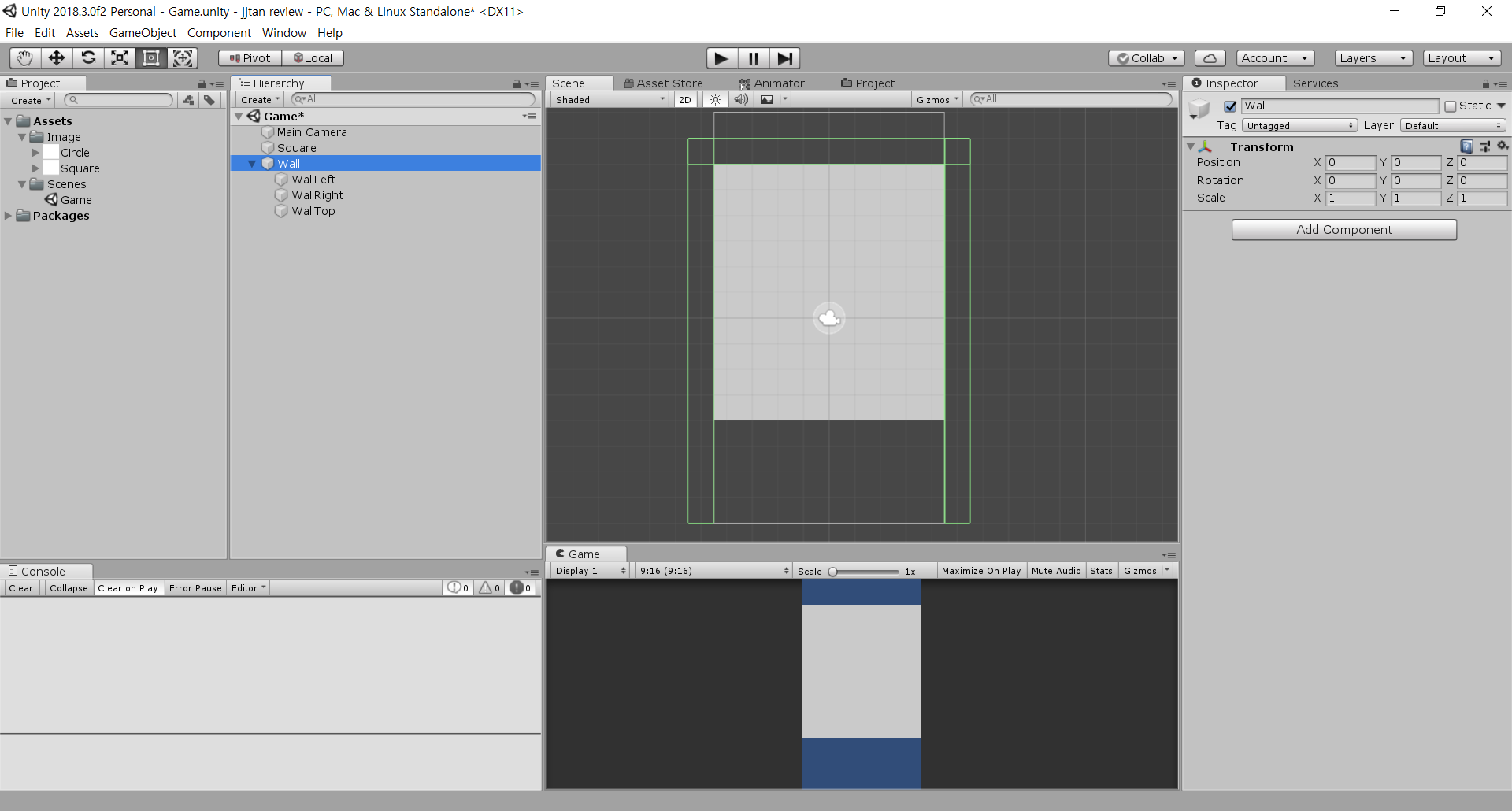Screen dimensions: 1512x811
Task: Enable the Static checkbox
Action: tap(1450, 106)
